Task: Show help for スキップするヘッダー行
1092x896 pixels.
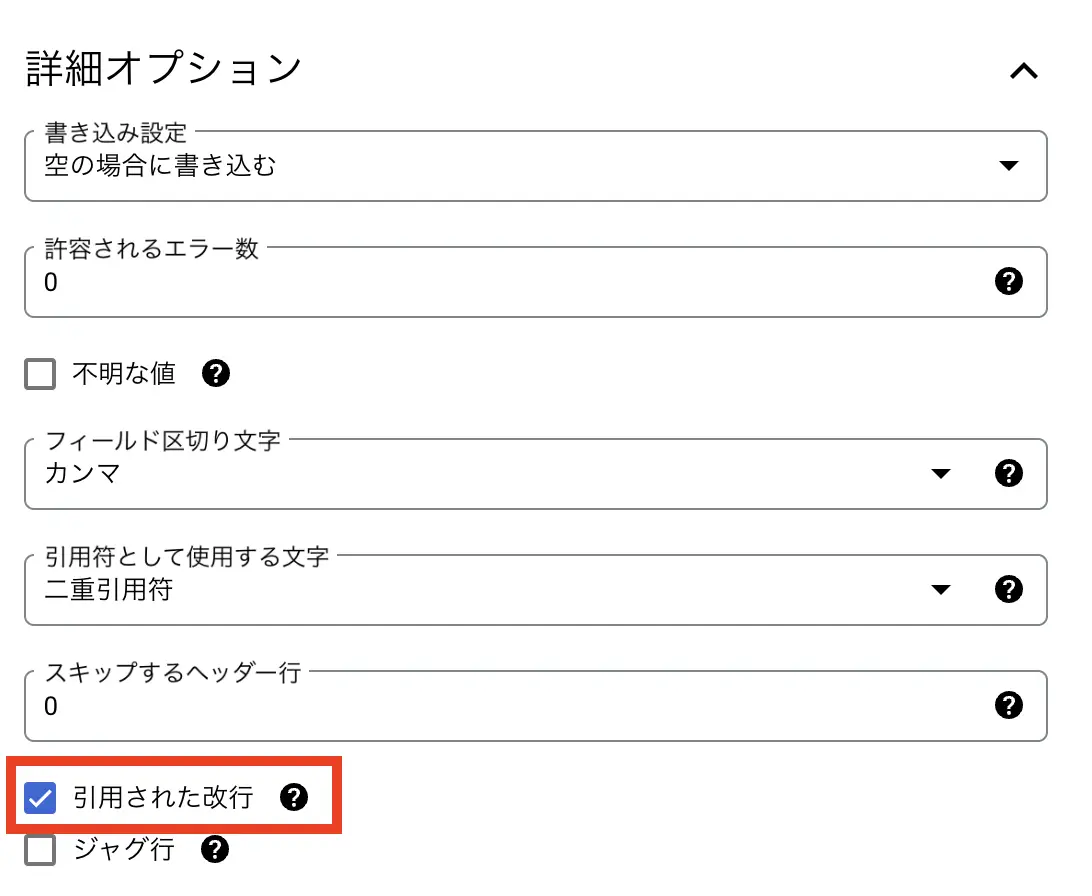Action: click(x=1008, y=706)
